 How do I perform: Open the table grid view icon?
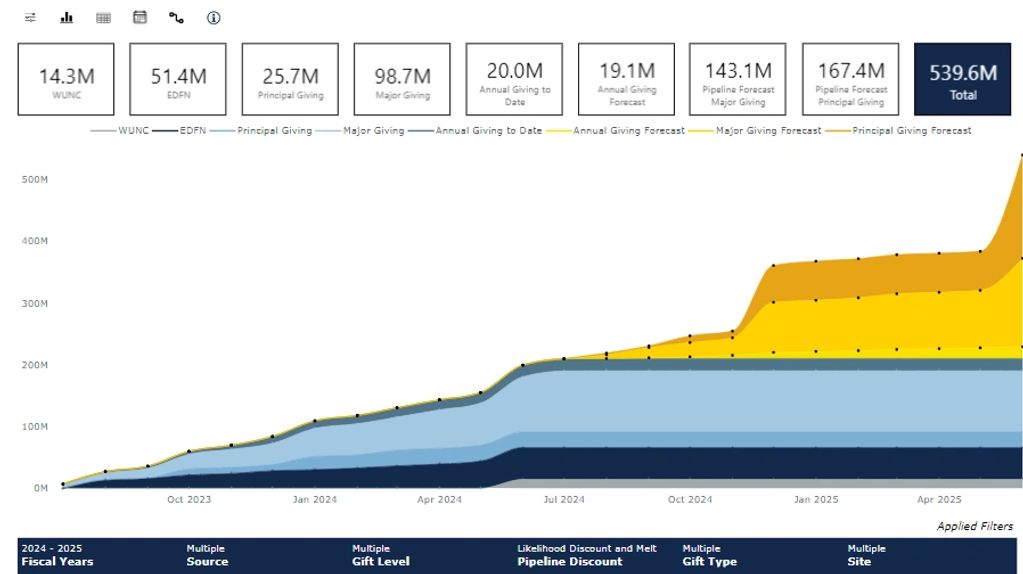click(103, 18)
